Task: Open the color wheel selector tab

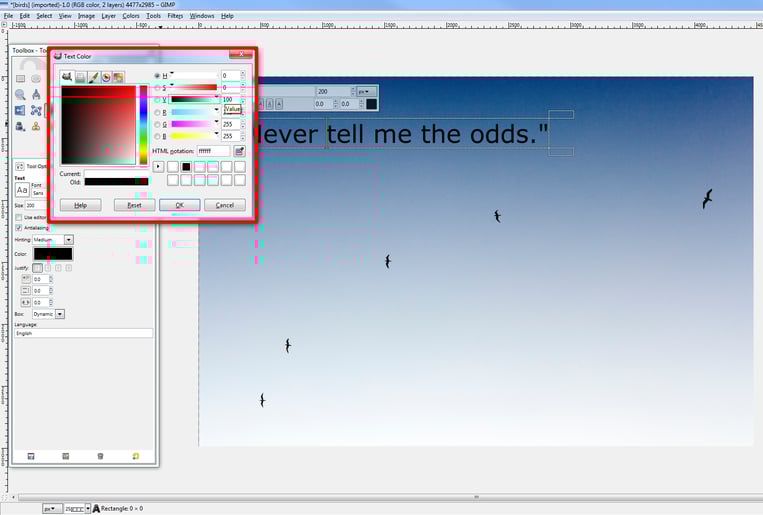Action: [106, 77]
